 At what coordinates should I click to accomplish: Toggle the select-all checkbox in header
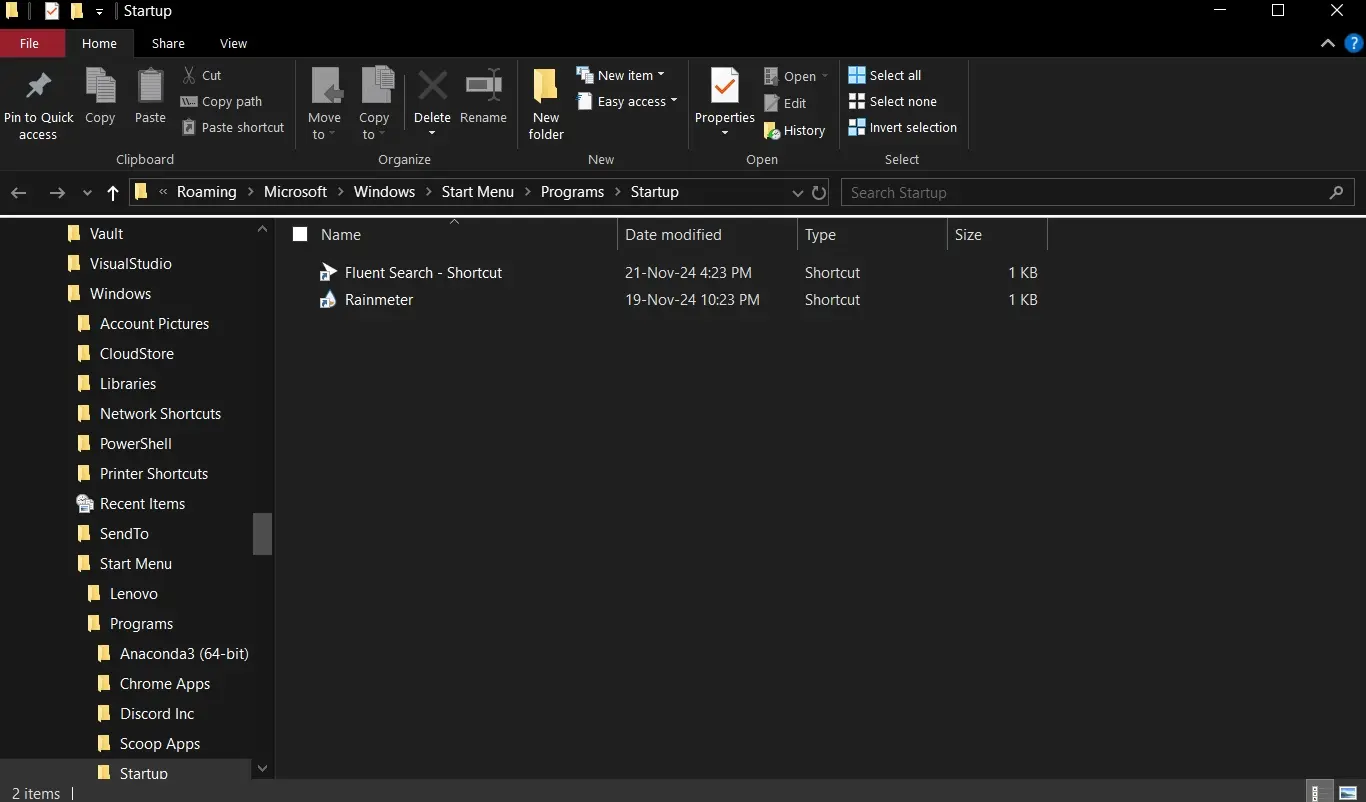tap(300, 235)
